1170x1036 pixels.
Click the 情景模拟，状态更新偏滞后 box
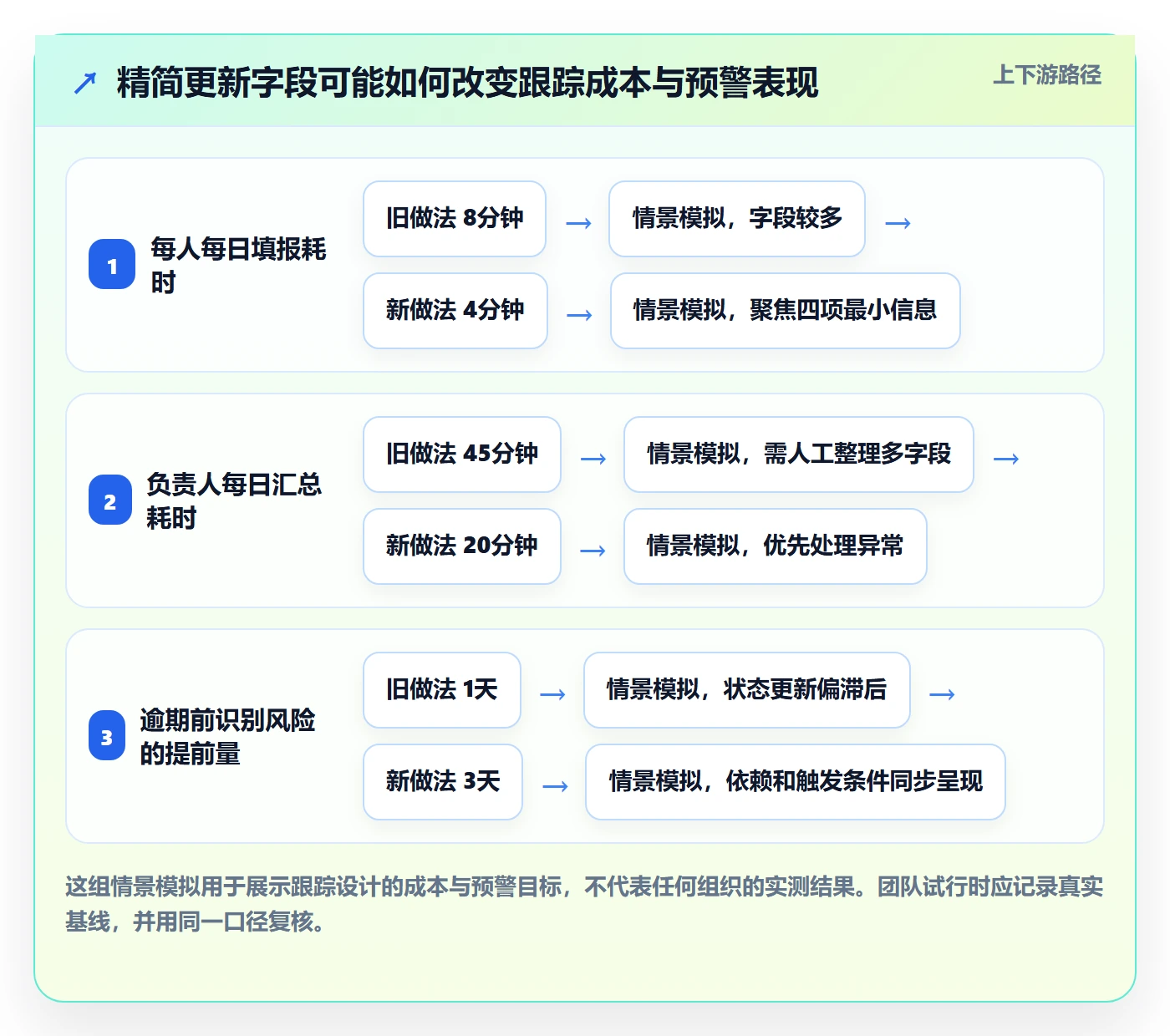pos(747,690)
